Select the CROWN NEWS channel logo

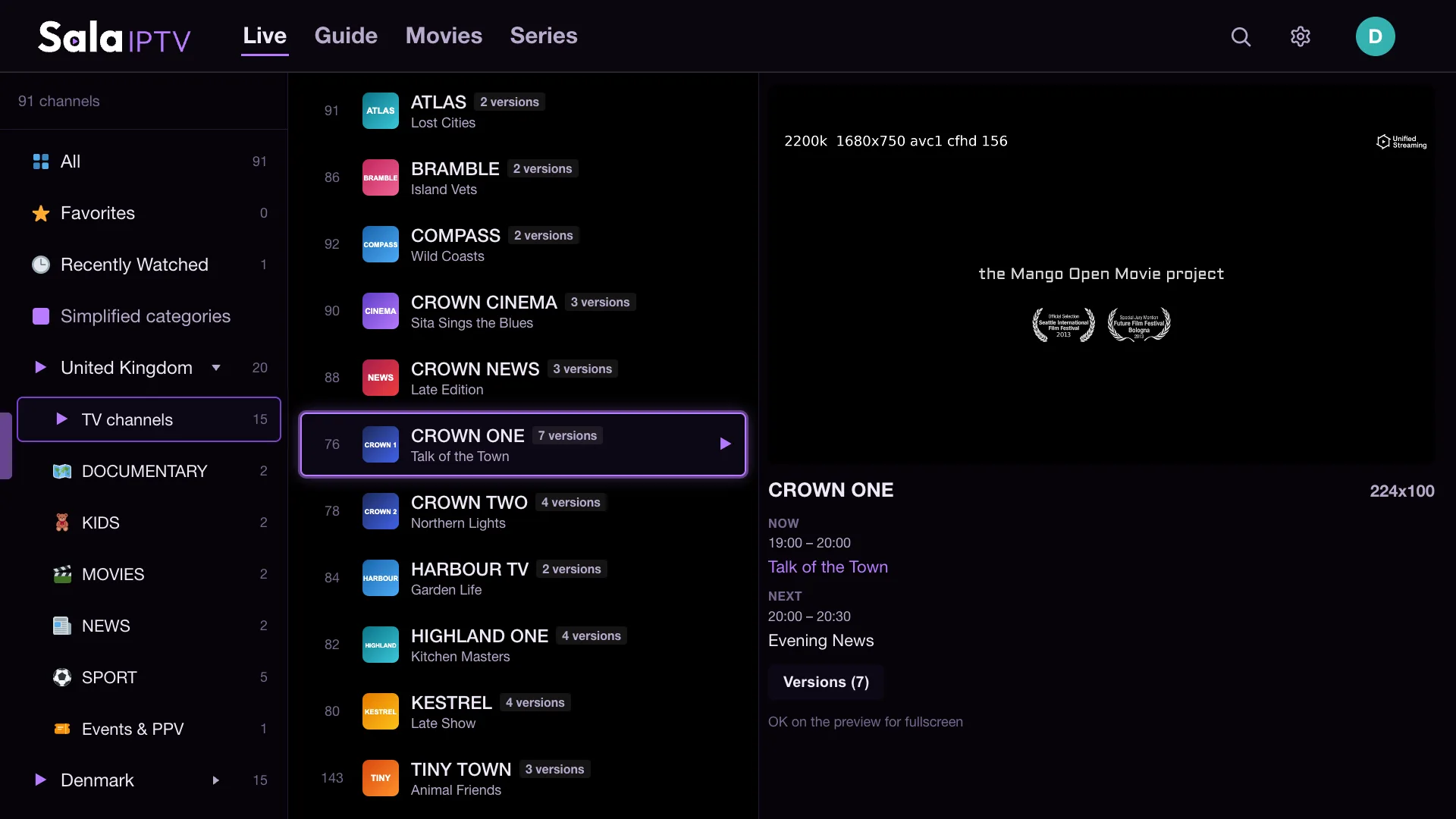pos(381,378)
